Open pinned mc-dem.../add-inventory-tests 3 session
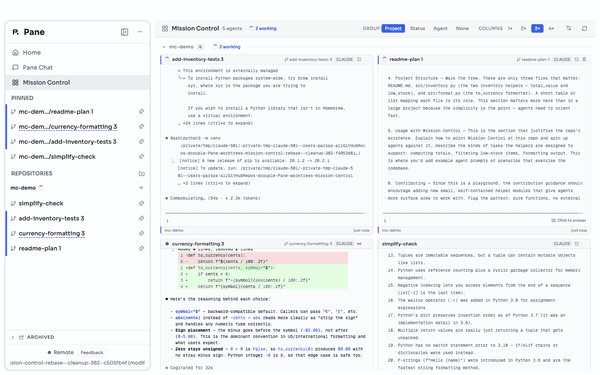Image resolution: width=600 pixels, height=375 pixels. pyautogui.click(x=67, y=142)
